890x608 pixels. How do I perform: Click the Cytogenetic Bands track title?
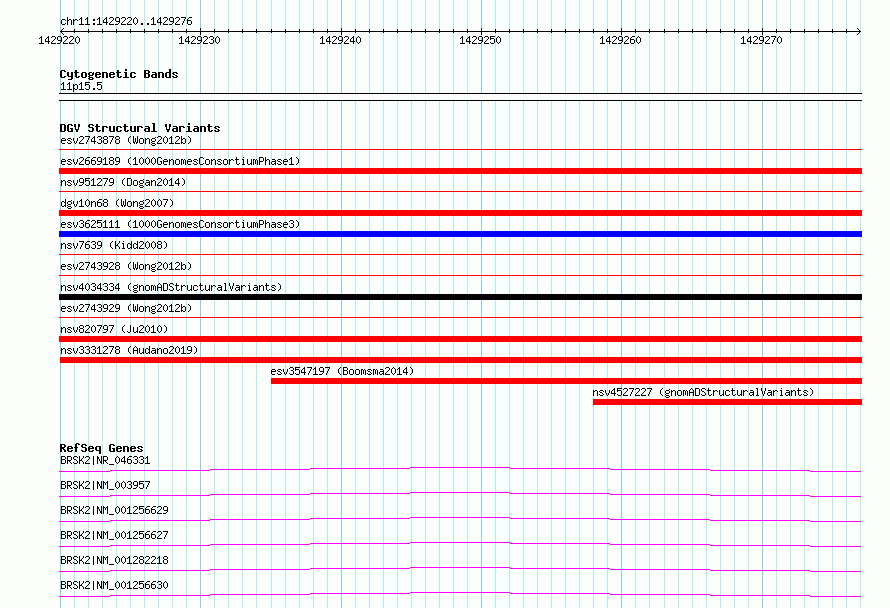click(119, 74)
